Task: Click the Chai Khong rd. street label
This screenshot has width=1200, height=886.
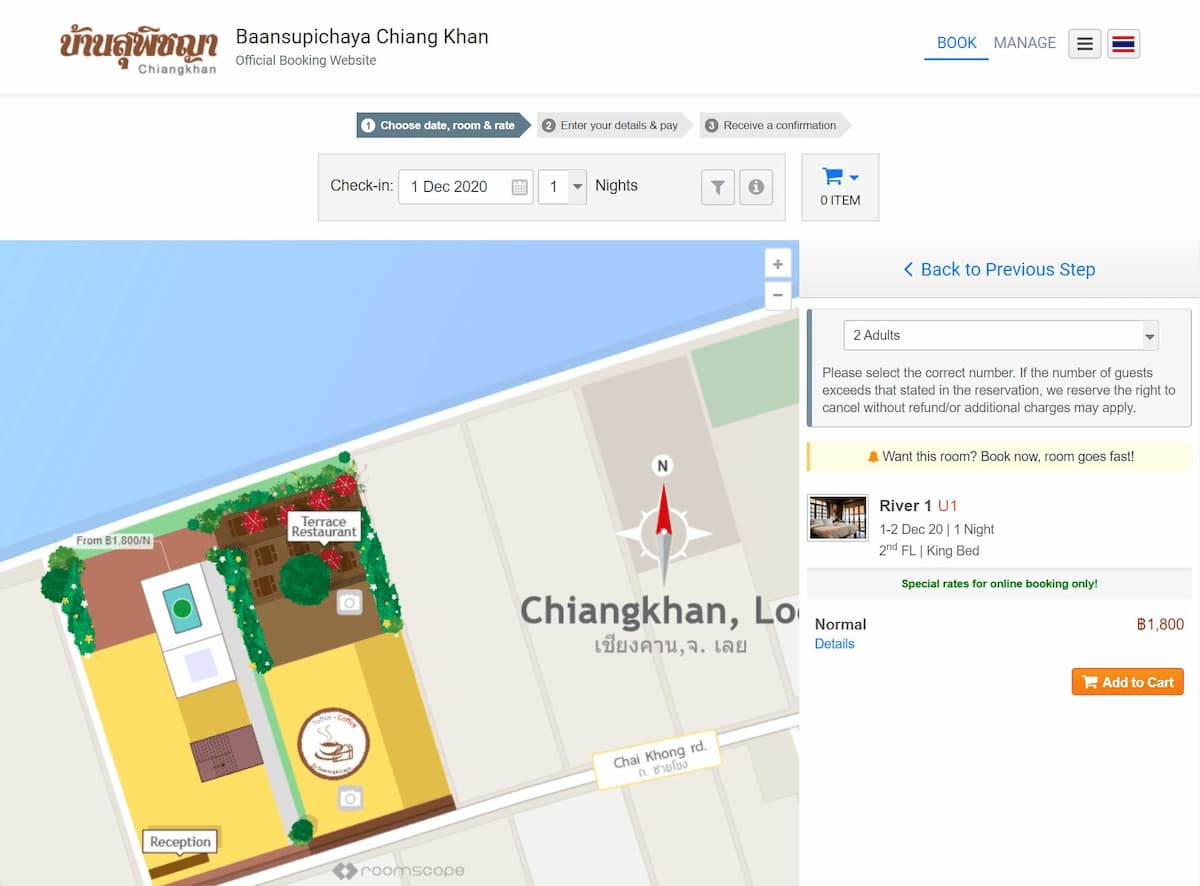Action: (x=659, y=761)
